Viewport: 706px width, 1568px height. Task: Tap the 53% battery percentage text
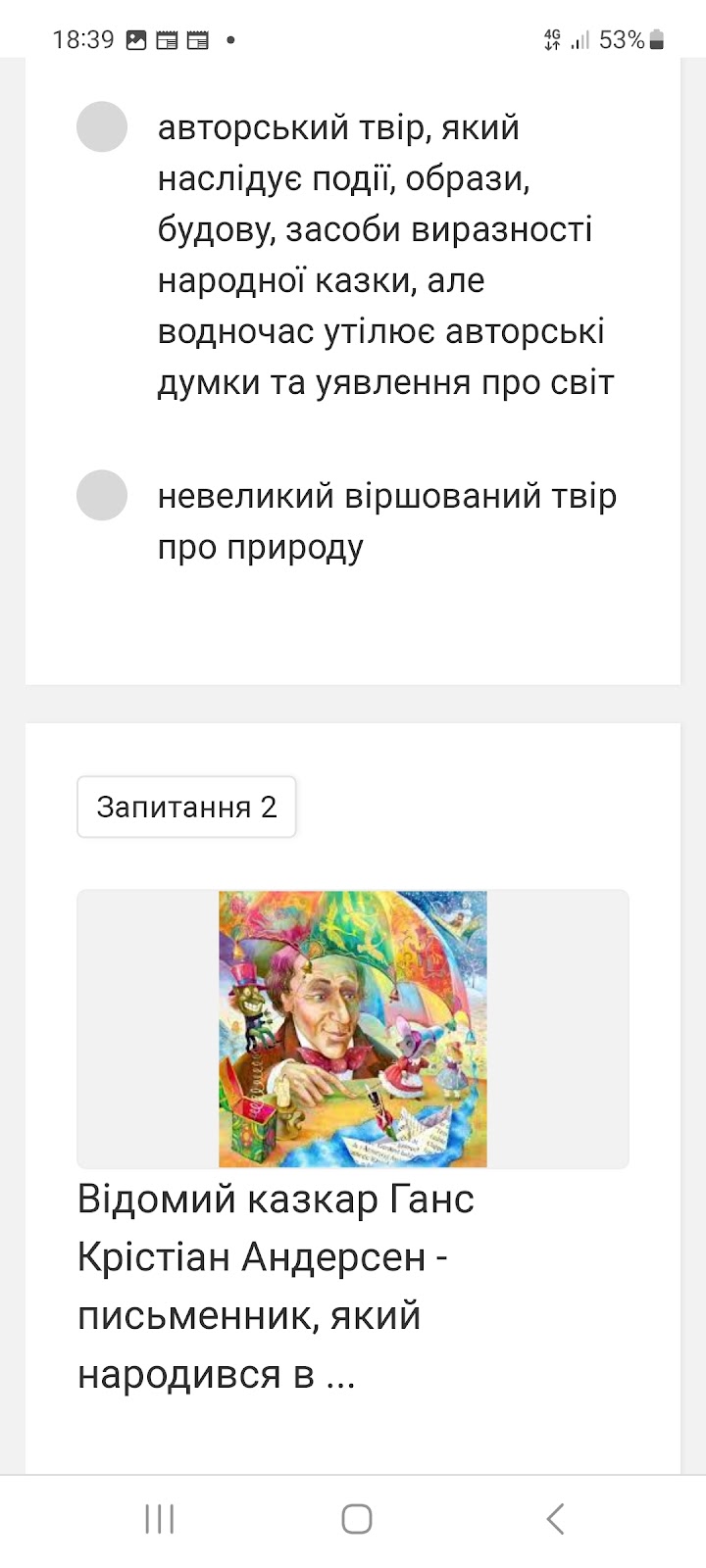pos(622,40)
